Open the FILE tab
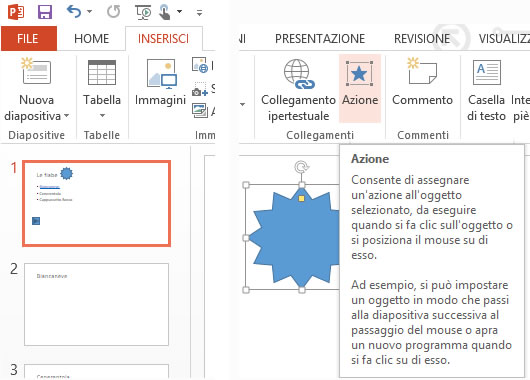This screenshot has height=380, width=530. pyautogui.click(x=28, y=39)
